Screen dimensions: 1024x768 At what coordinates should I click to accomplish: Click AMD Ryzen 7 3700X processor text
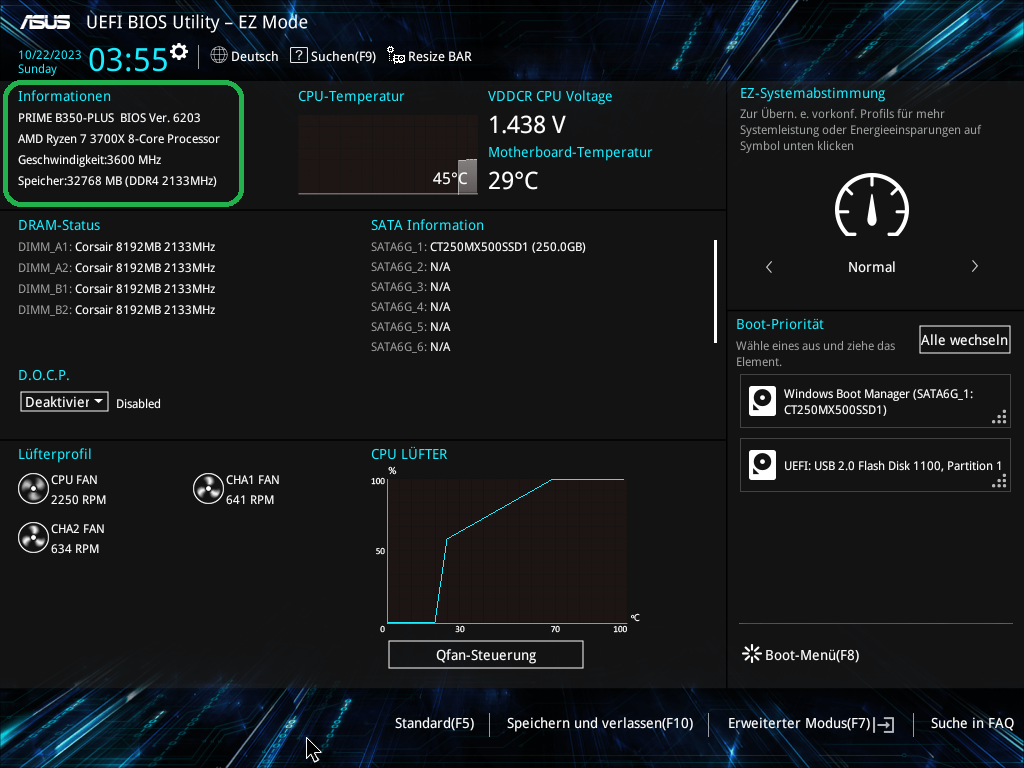pos(119,139)
